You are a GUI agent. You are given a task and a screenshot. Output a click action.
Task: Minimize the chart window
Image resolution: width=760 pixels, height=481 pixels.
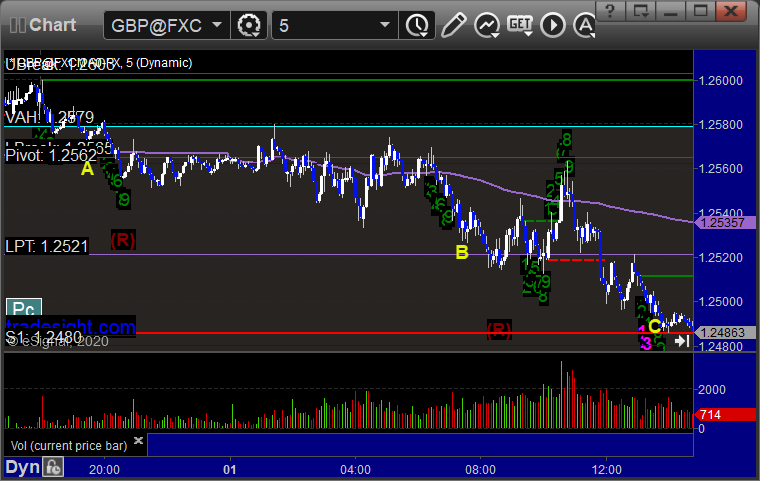tap(670, 11)
